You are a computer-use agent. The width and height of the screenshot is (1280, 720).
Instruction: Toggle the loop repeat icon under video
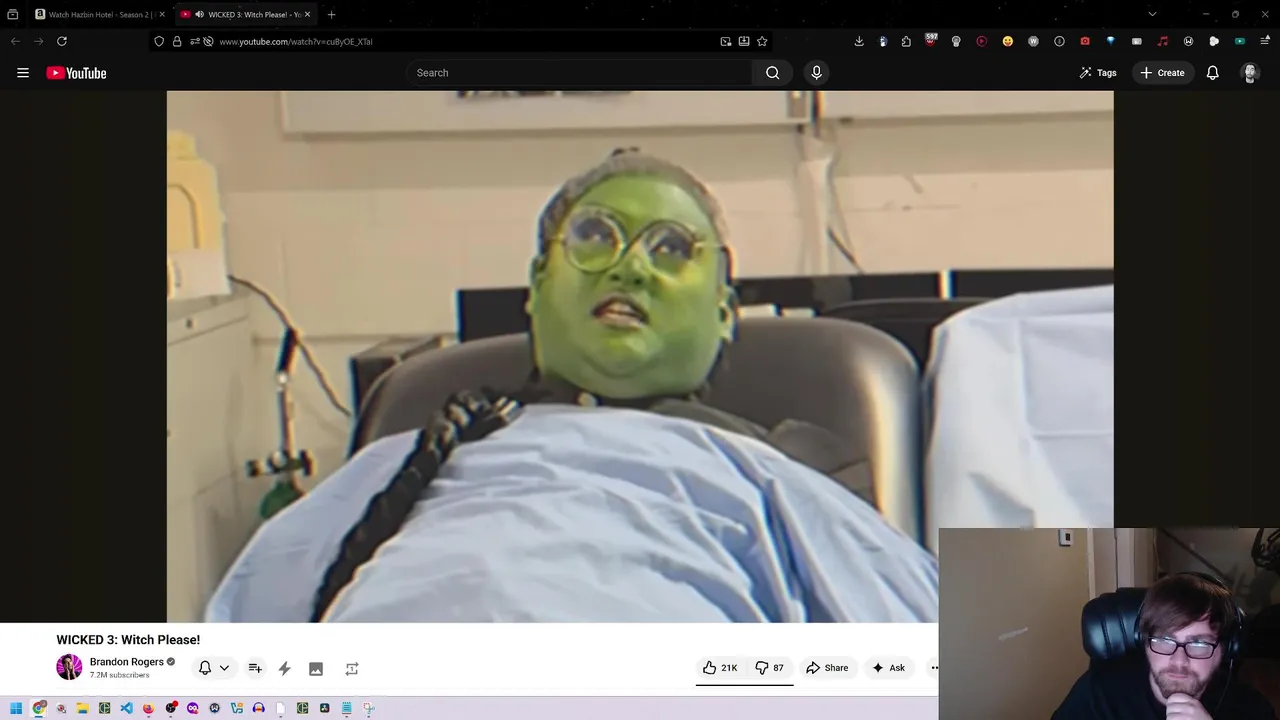click(352, 669)
